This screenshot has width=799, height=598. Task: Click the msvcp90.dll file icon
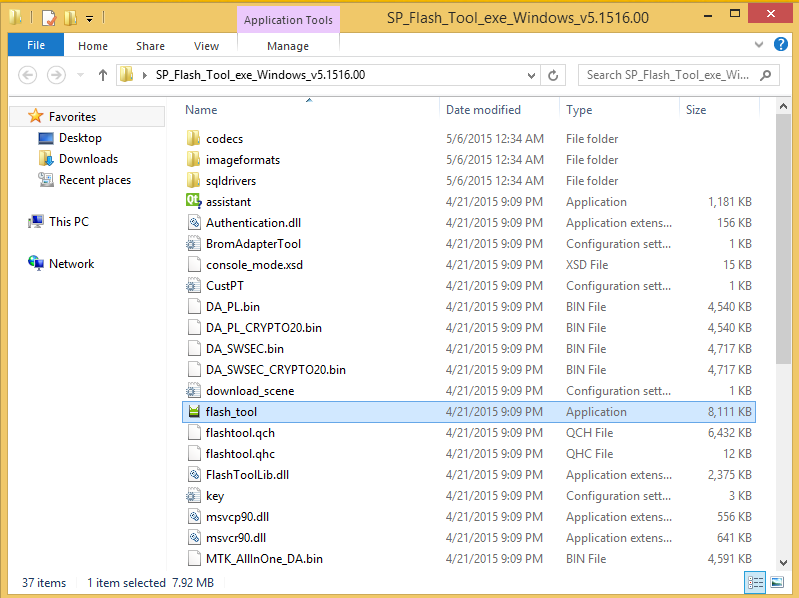pyautogui.click(x=194, y=517)
